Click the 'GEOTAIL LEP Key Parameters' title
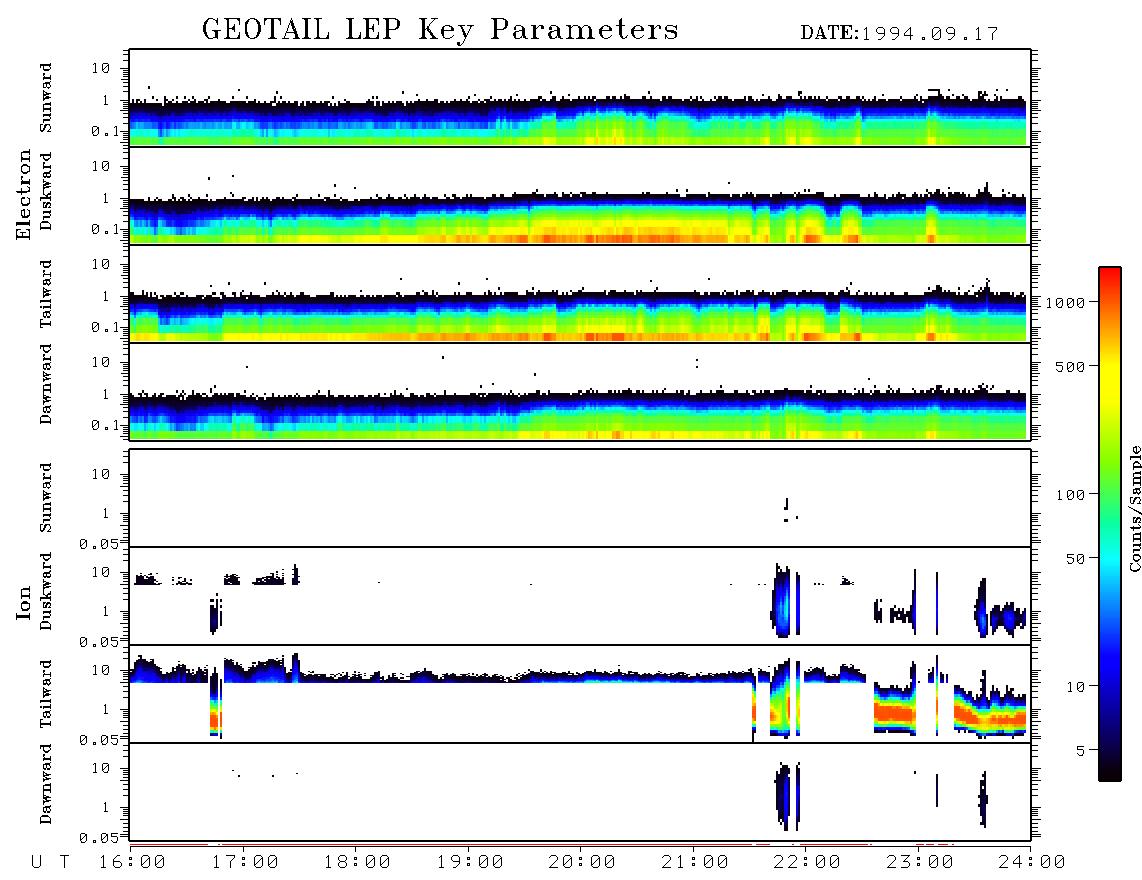 click(440, 30)
